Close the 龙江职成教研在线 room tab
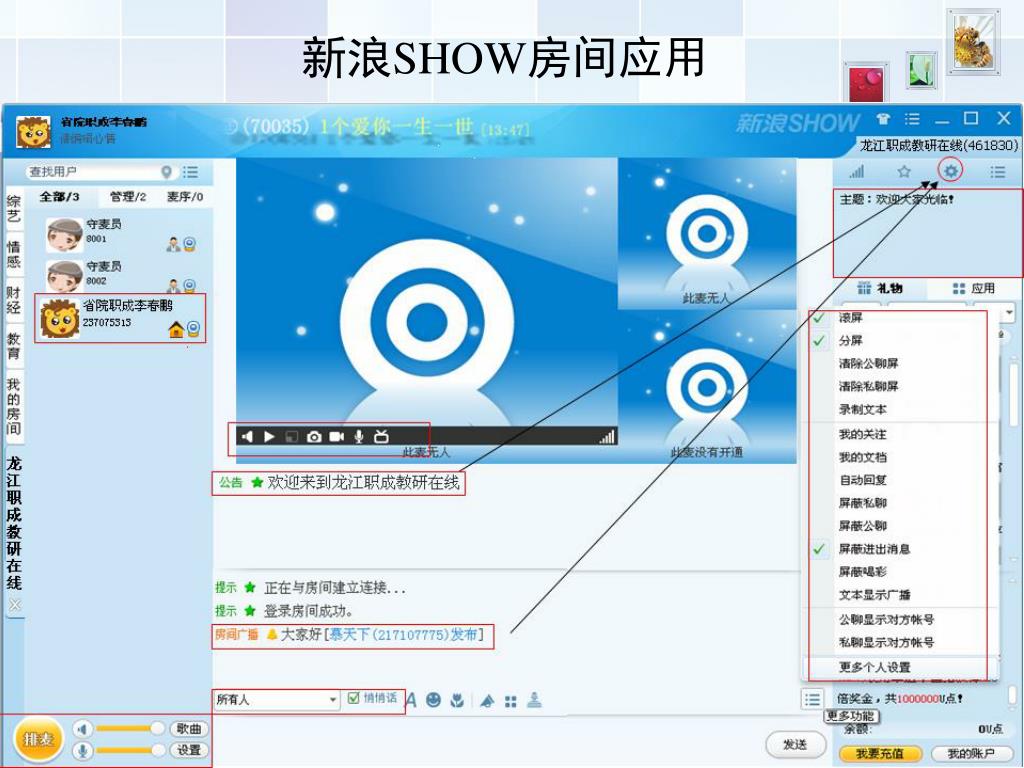The height and width of the screenshot is (768, 1024). coord(14,605)
